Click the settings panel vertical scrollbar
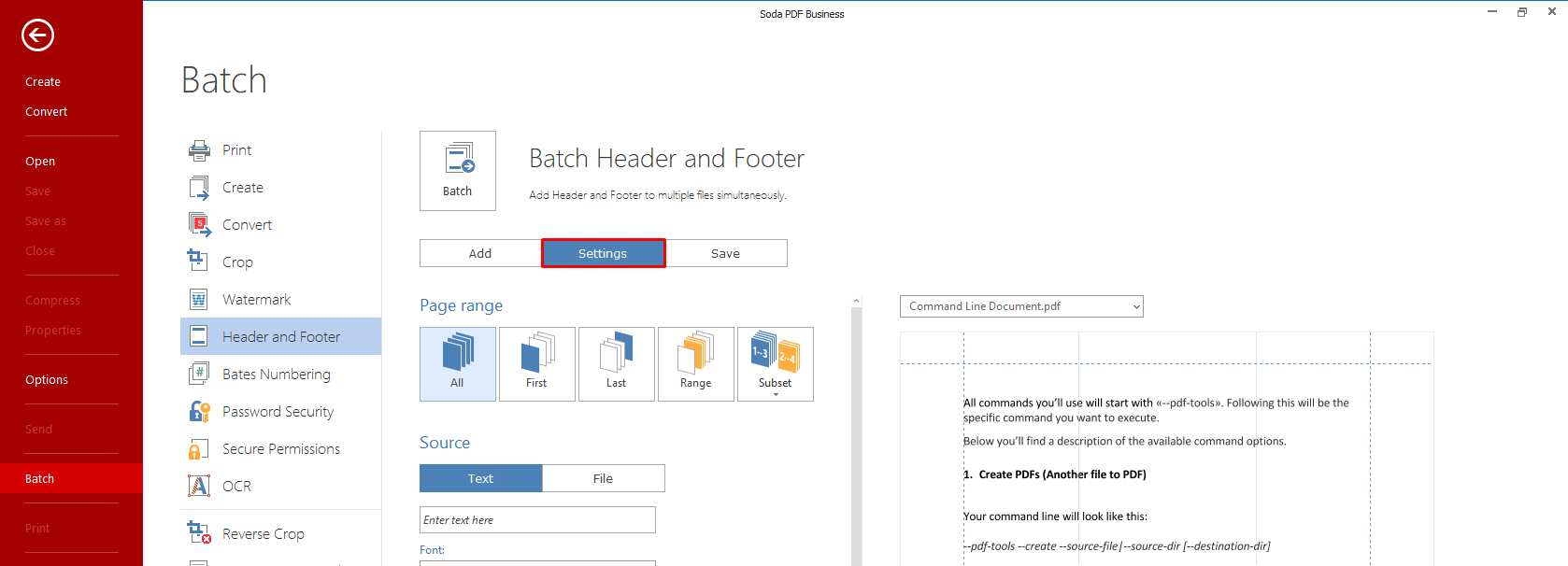 pos(856,435)
